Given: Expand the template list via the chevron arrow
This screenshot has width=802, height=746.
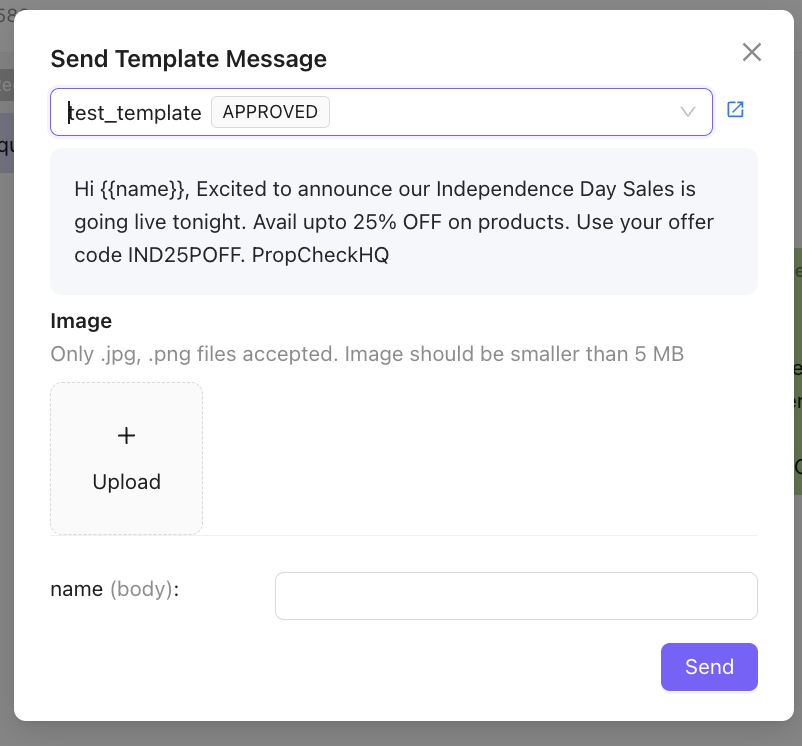Looking at the screenshot, I should [687, 112].
